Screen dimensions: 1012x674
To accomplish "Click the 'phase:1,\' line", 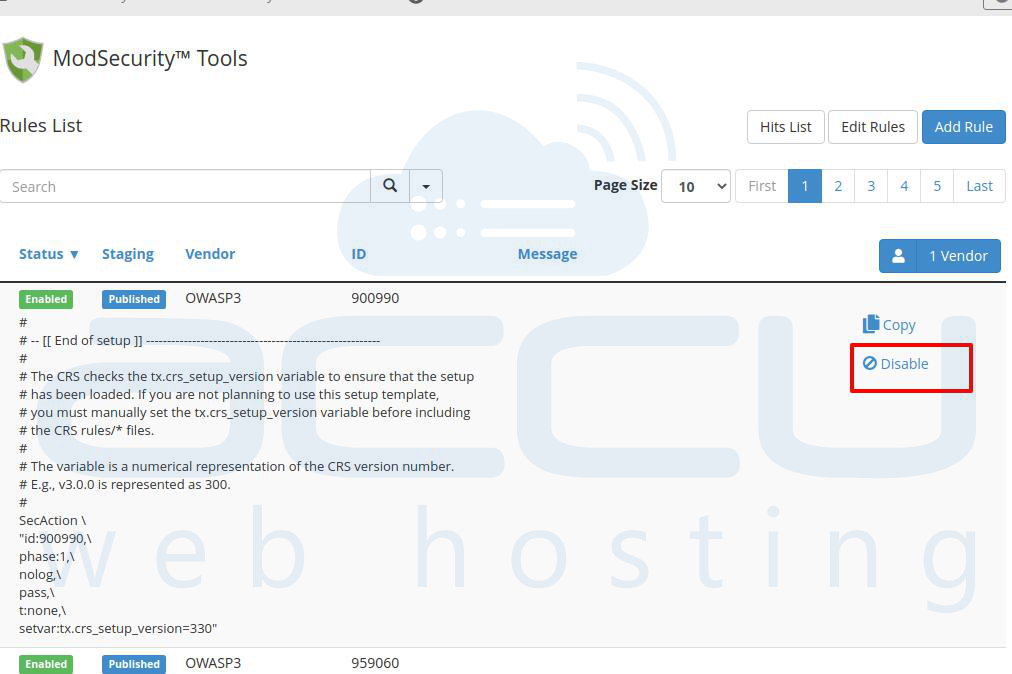I will [x=46, y=557].
